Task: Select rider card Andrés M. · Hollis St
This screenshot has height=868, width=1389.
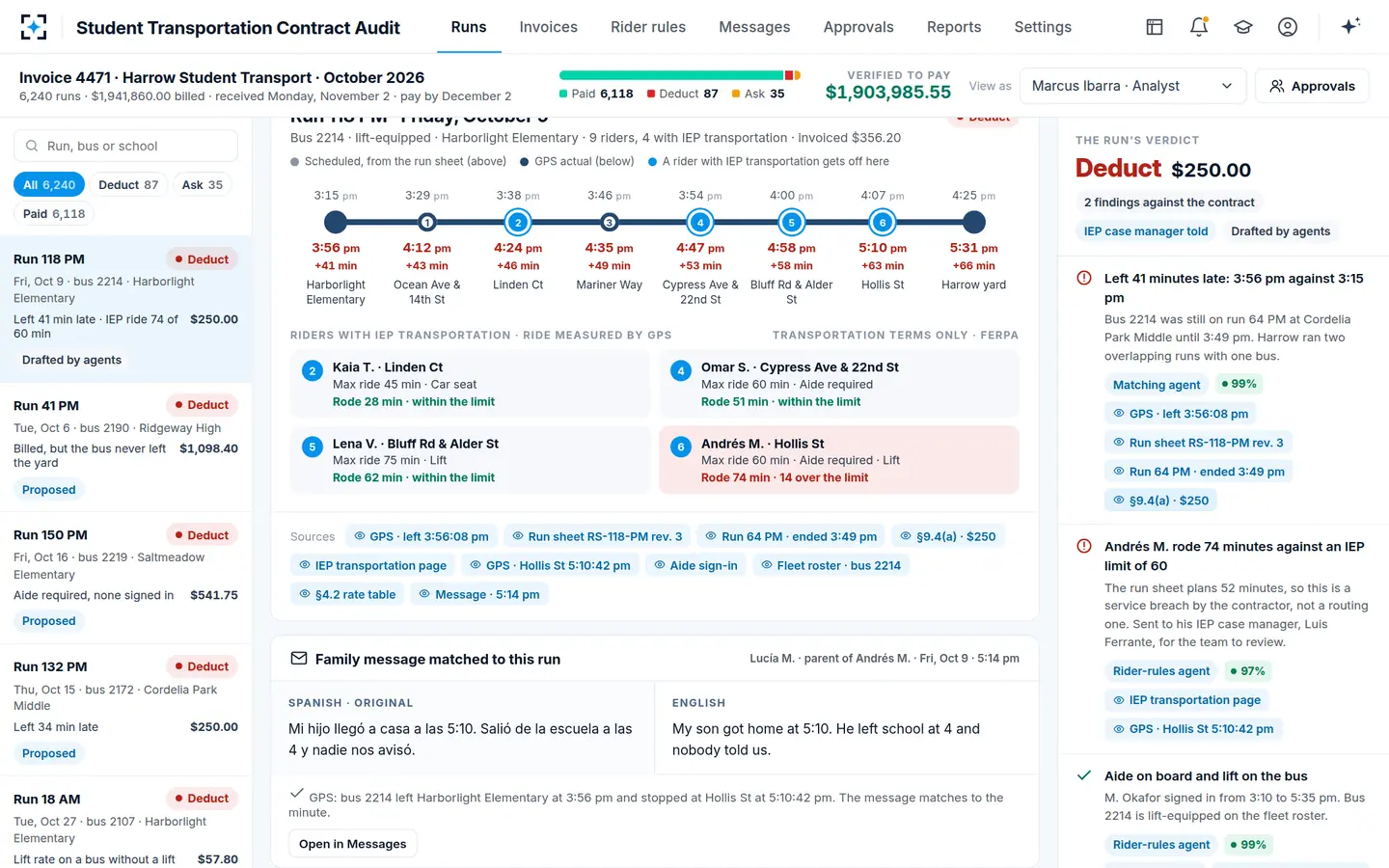Action: pyautogui.click(x=839, y=460)
